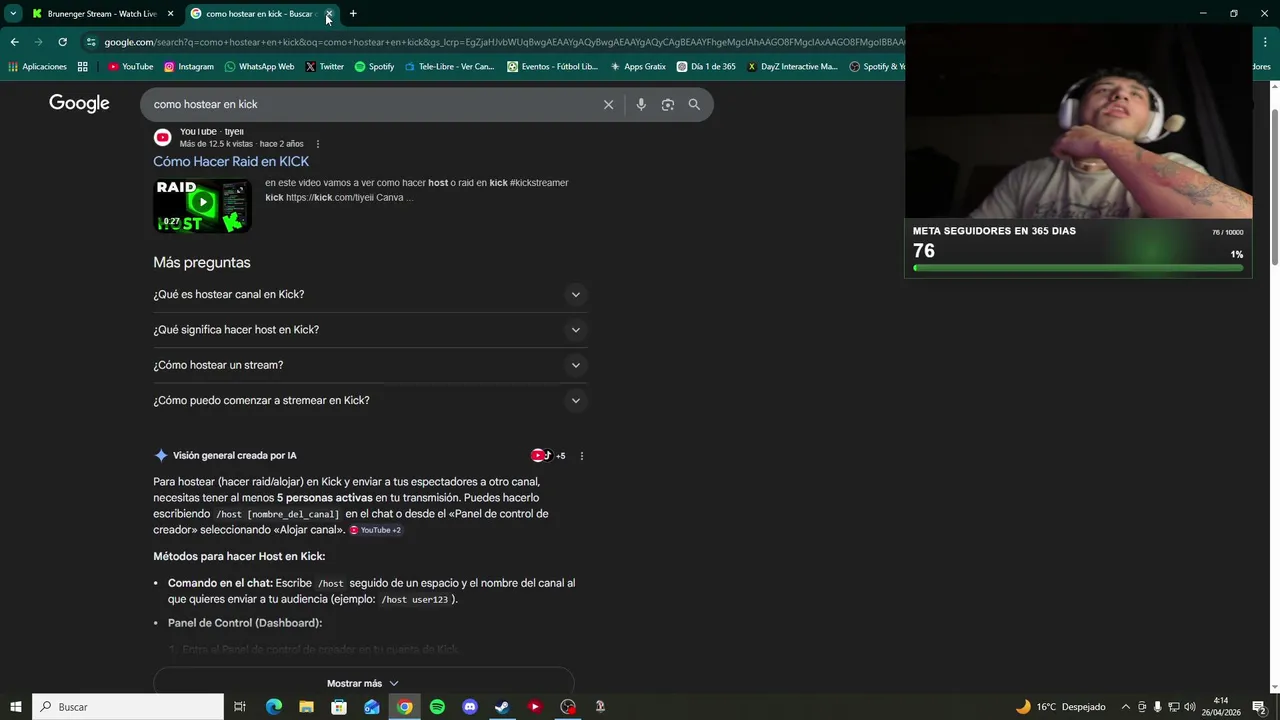This screenshot has height=720, width=1280.
Task: Open Steam from the taskbar
Action: (502, 707)
